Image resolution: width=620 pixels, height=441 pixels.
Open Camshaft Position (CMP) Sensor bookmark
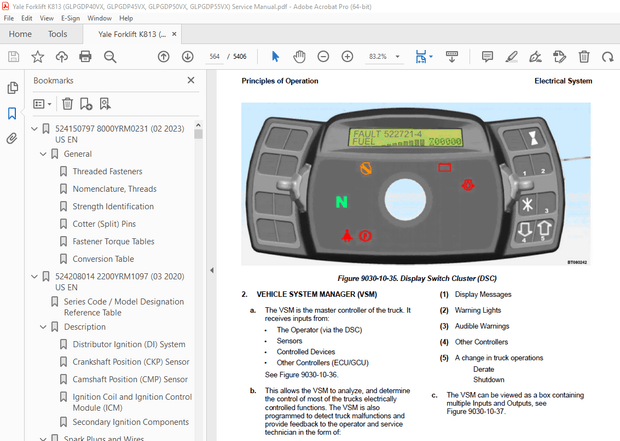click(x=130, y=379)
